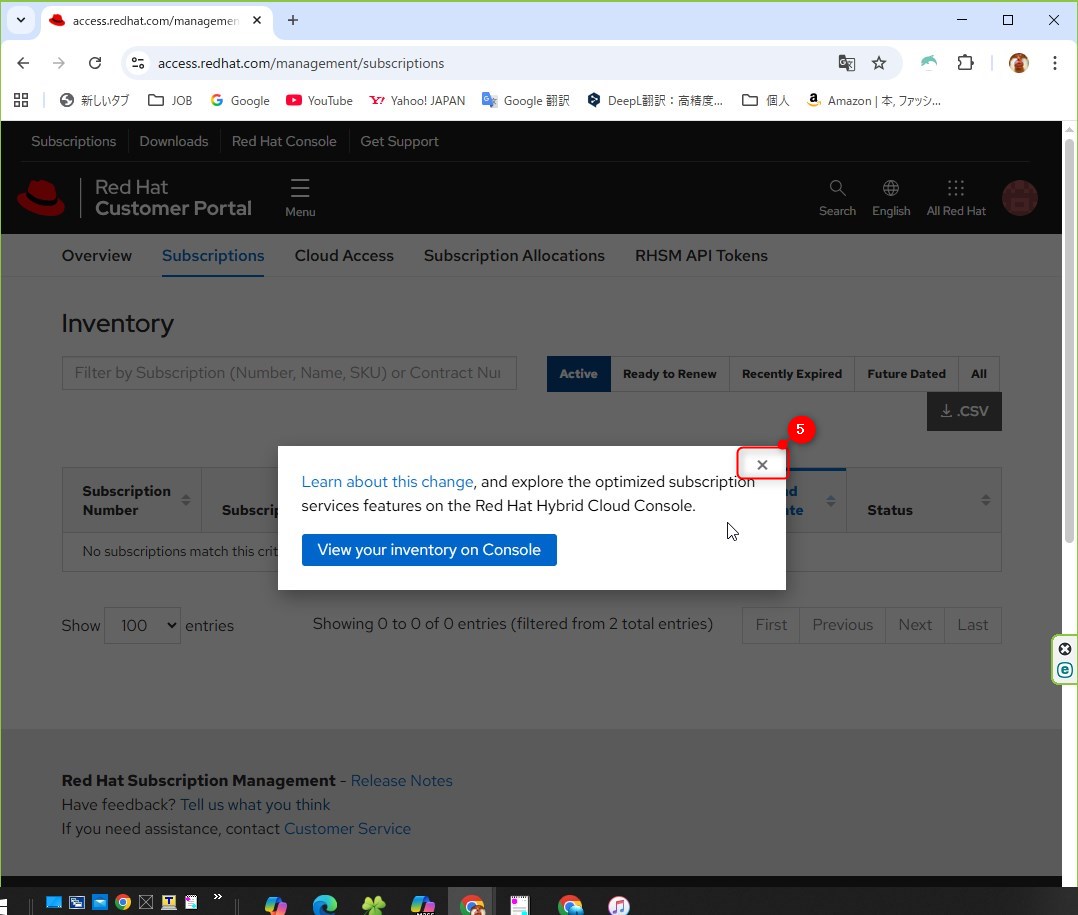The height and width of the screenshot is (915, 1078).
Task: Open the JOB bookmarks folder
Action: pos(170,100)
